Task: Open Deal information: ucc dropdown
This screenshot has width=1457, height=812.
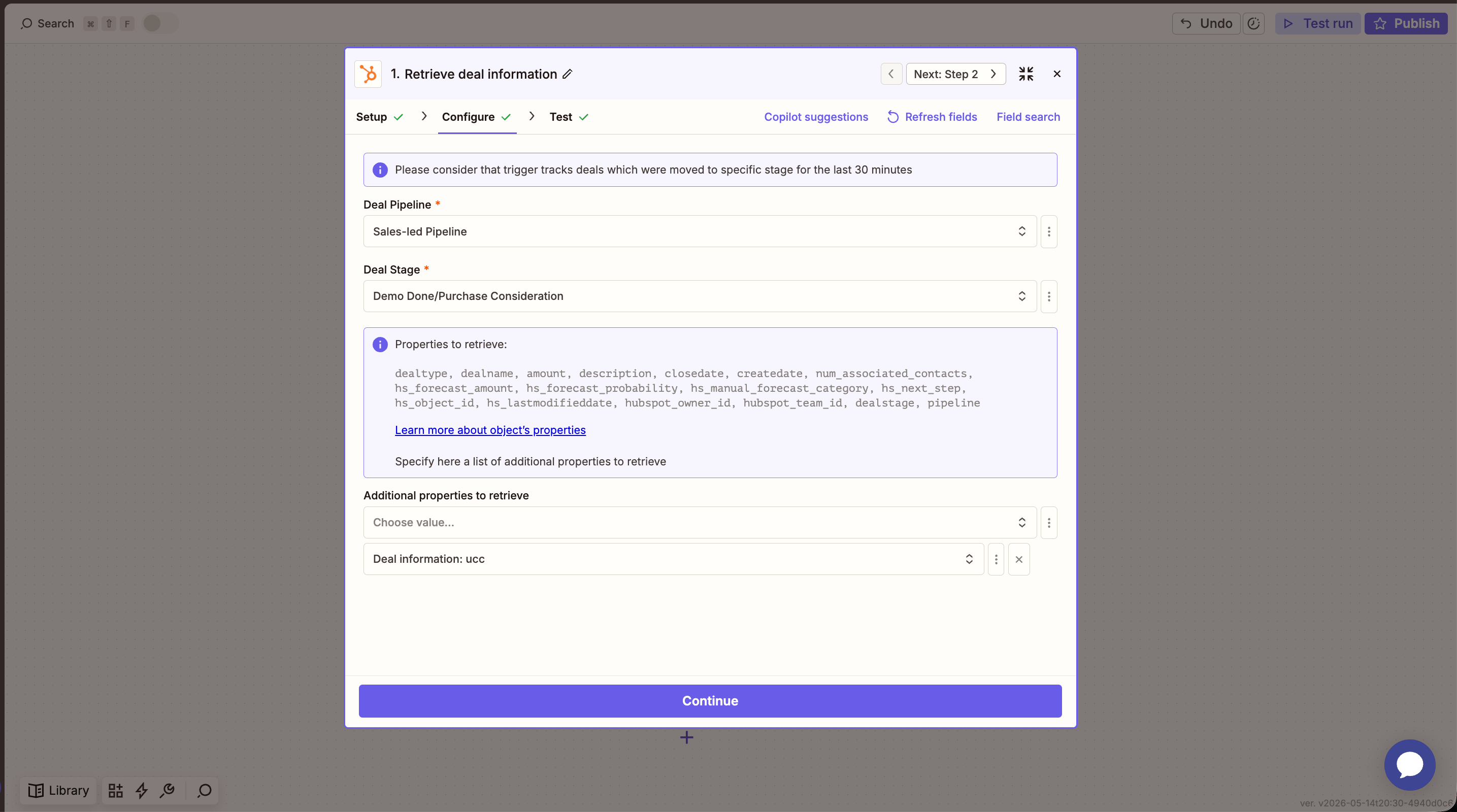Action: click(x=673, y=559)
